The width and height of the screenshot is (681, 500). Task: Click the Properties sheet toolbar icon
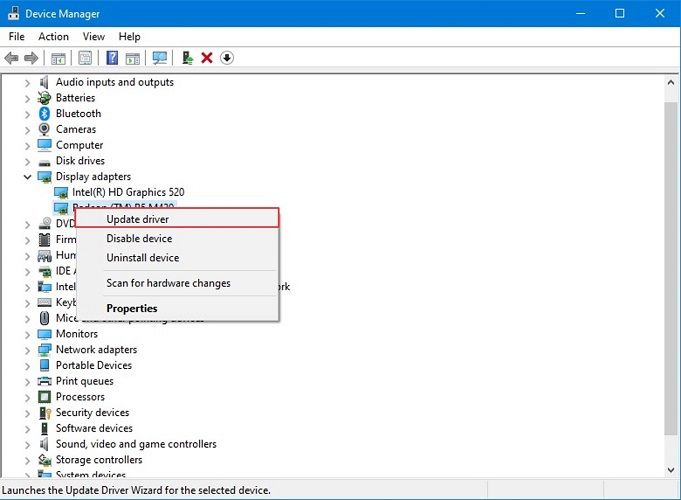pos(85,58)
